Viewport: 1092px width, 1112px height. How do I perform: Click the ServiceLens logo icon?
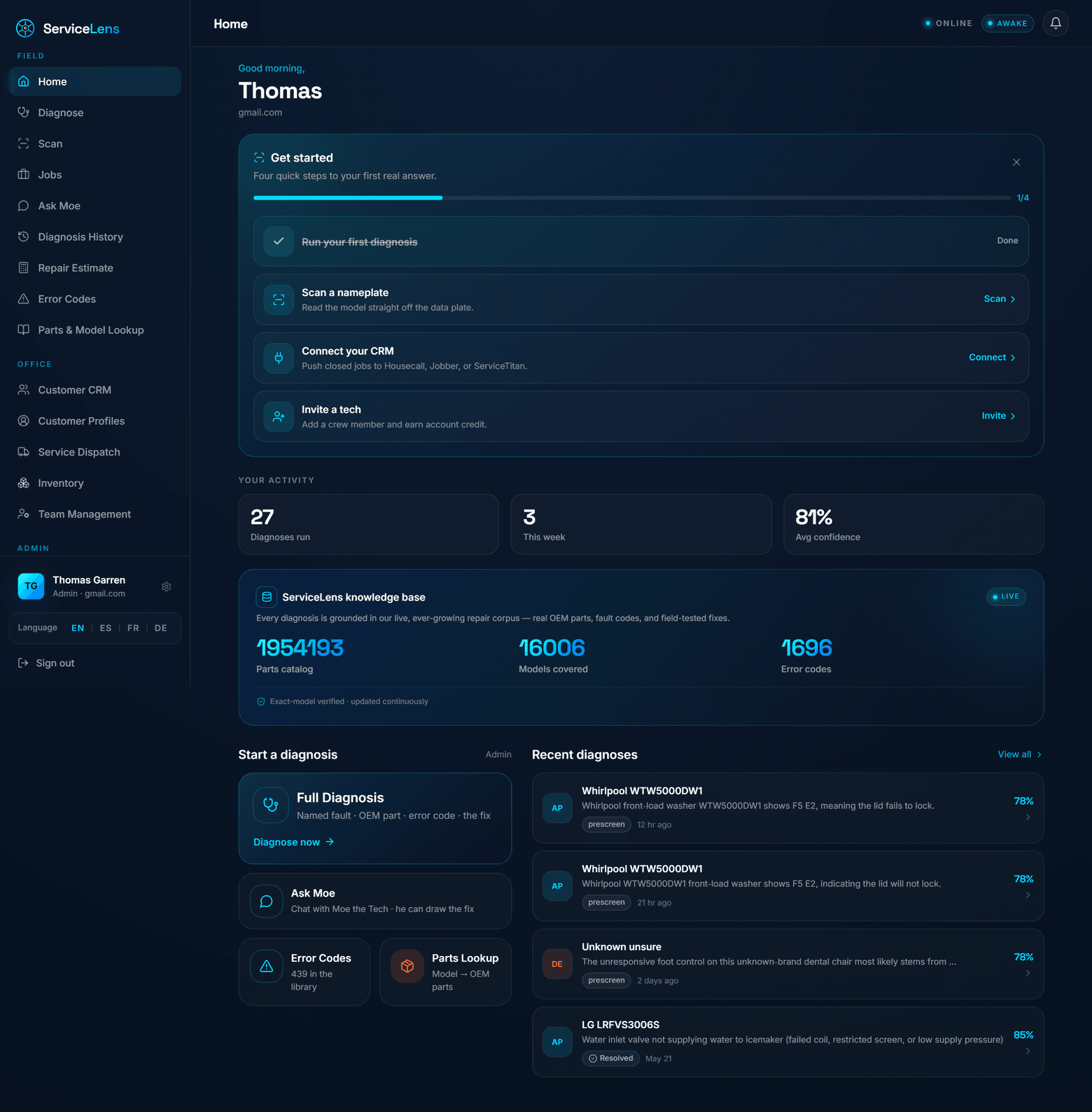(25, 28)
